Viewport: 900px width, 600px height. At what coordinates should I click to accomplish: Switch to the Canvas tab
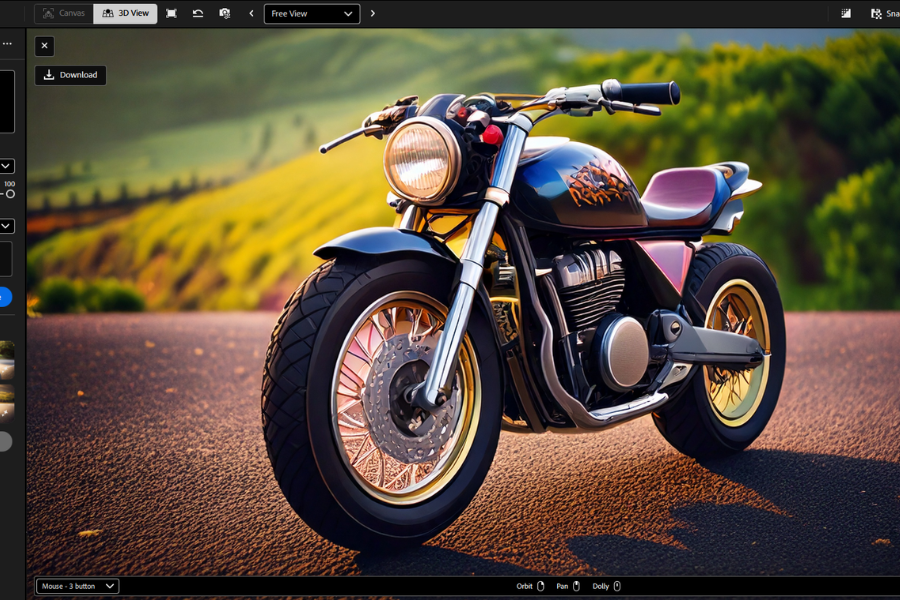(x=64, y=13)
